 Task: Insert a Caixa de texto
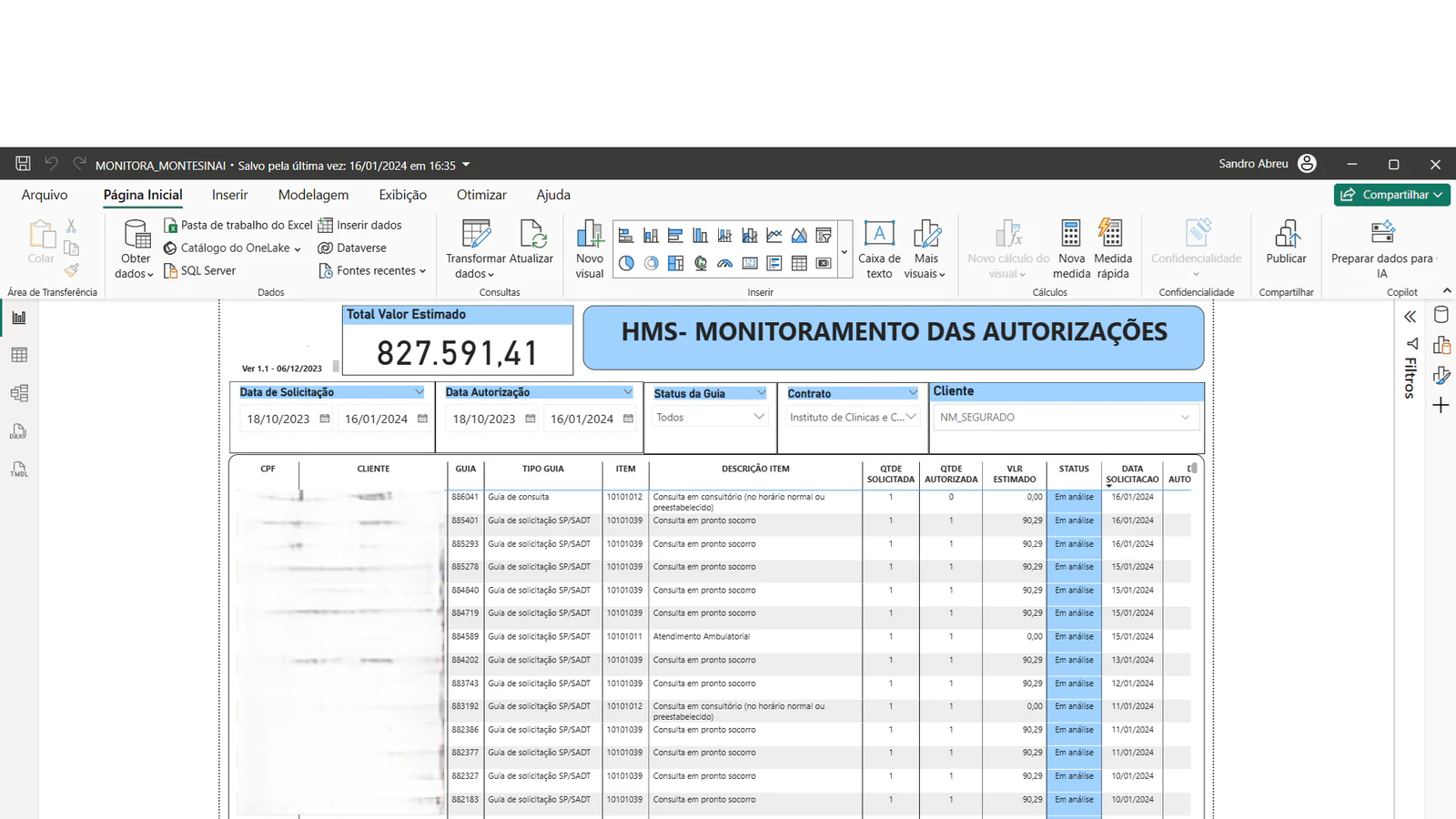click(879, 249)
